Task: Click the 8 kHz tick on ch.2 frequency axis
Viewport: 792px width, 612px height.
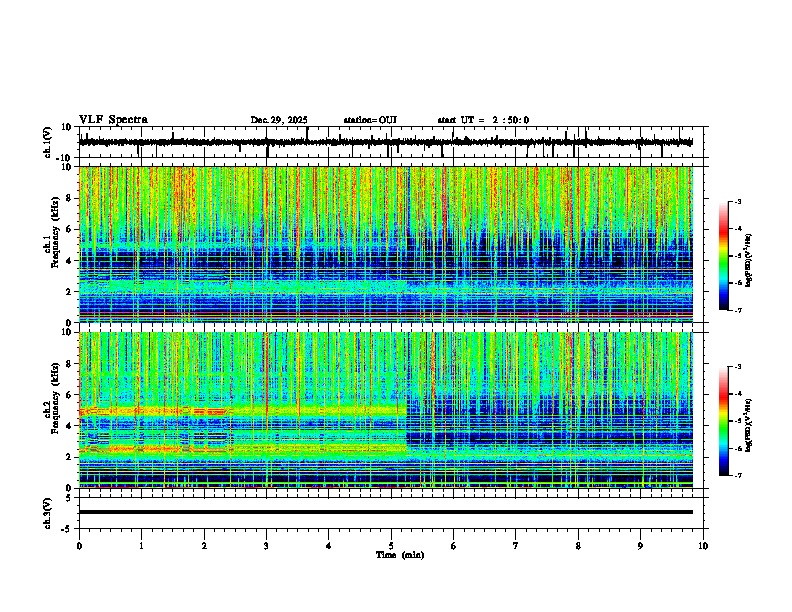Action: 69,364
